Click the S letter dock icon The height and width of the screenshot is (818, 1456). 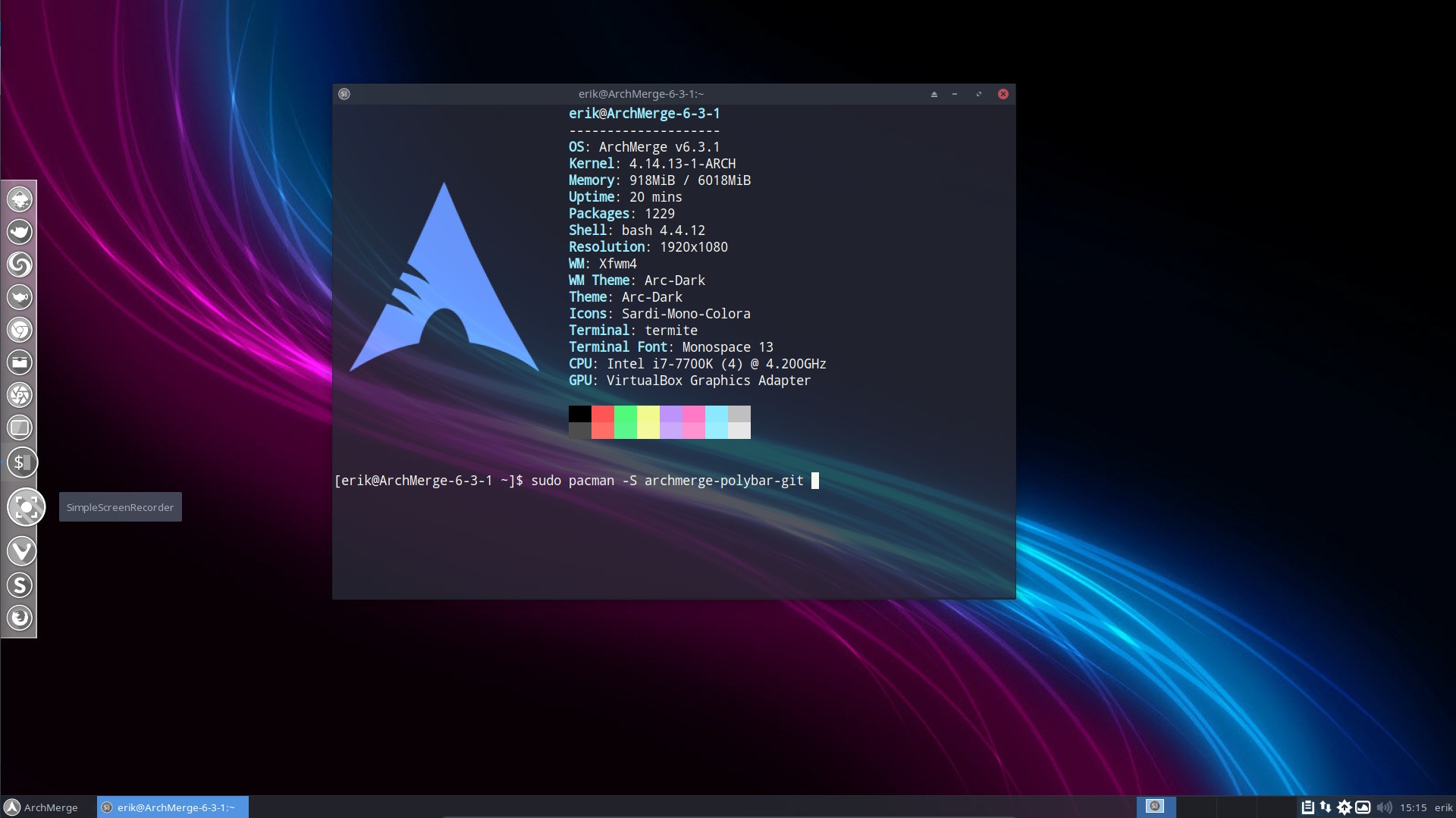point(20,585)
